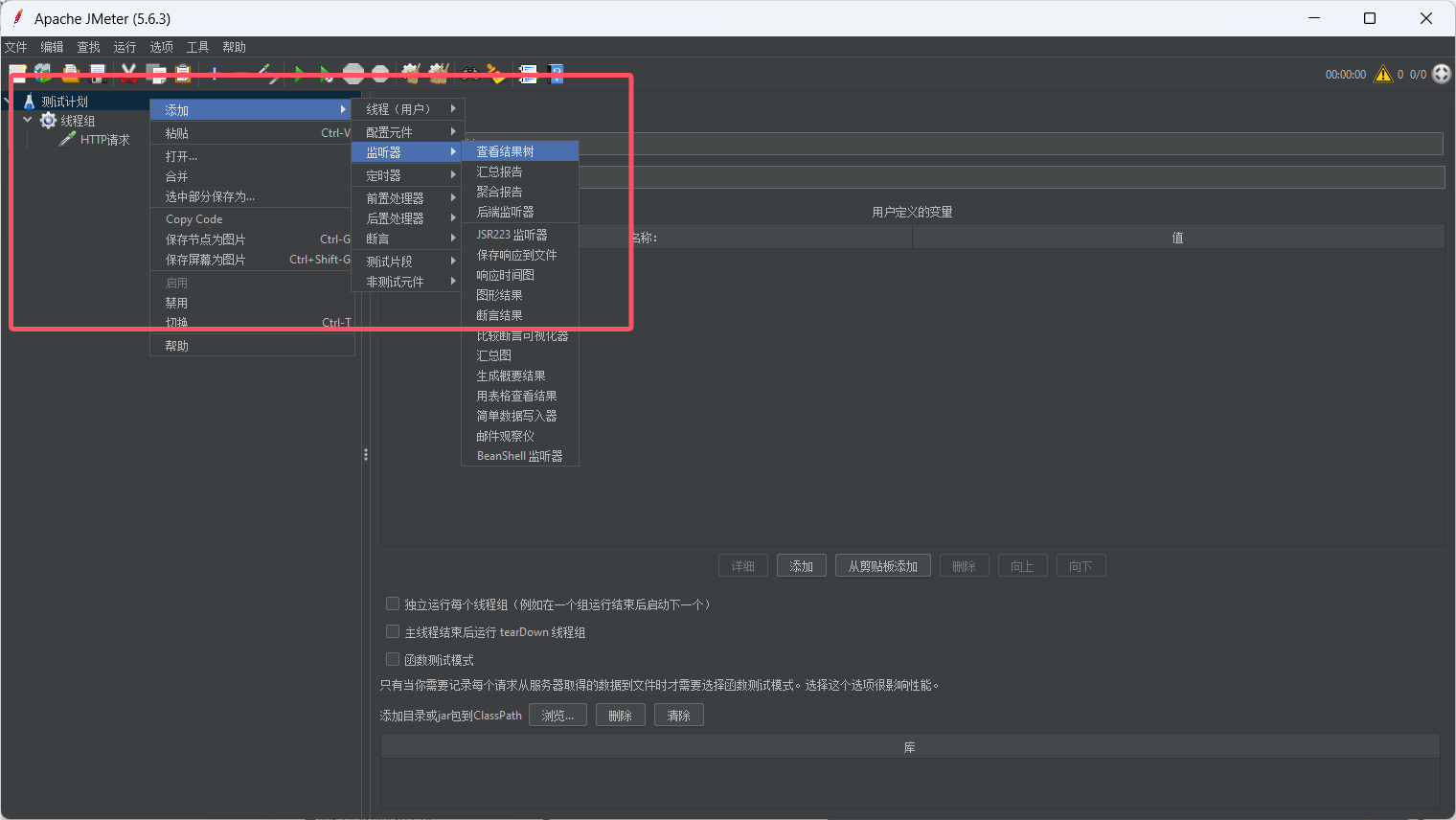The height and width of the screenshot is (820, 1456).
Task: Select BeanShell 监听器 entry
Action: click(x=520, y=456)
